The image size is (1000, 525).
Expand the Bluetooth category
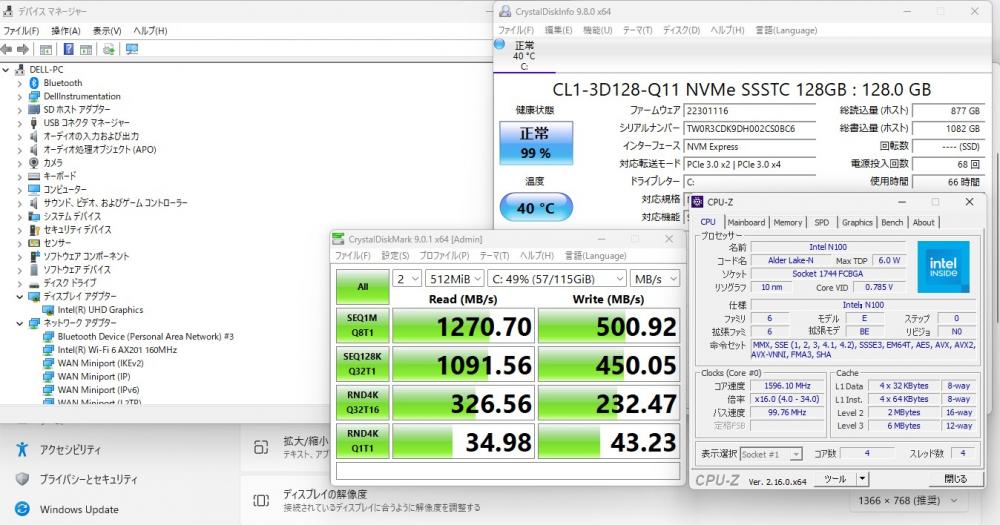pyautogui.click(x=20, y=83)
